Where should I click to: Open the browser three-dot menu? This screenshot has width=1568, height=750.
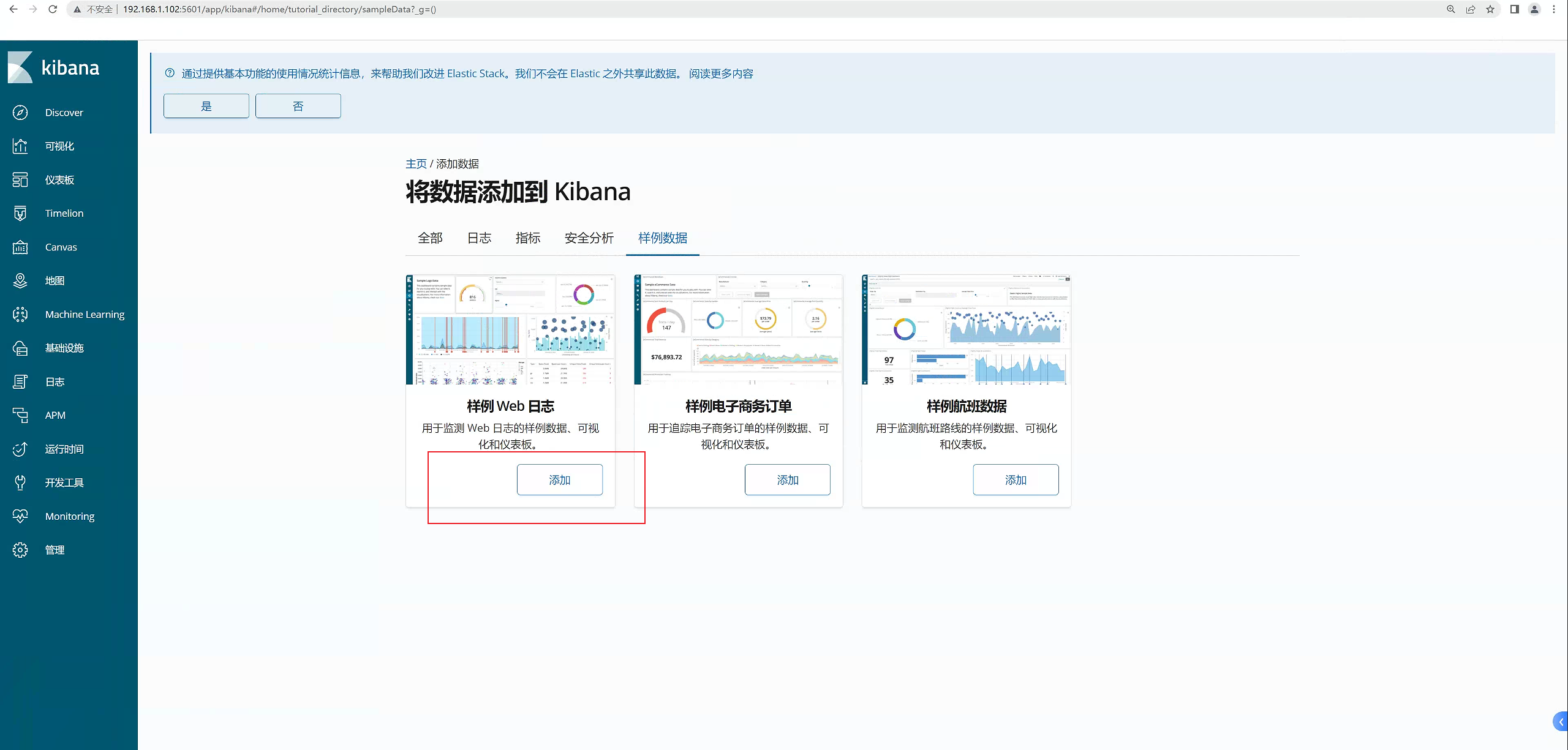tap(1554, 9)
